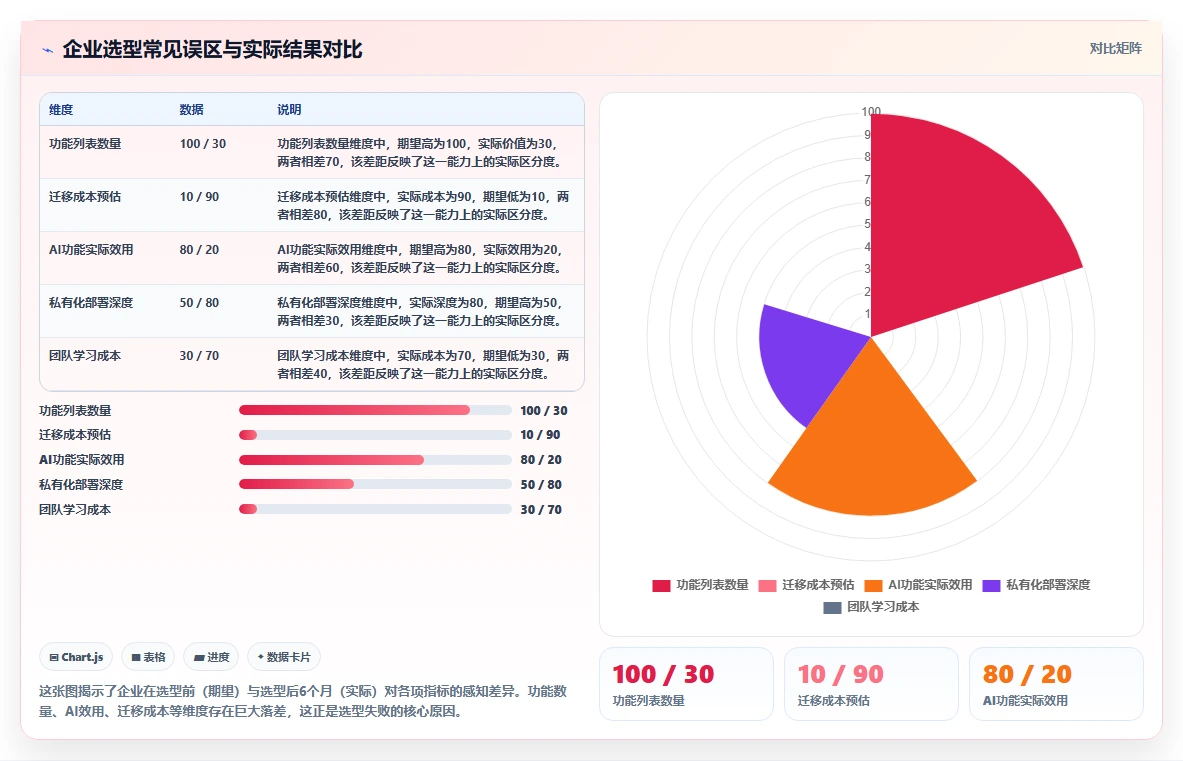Click the 维度 column header
The height and width of the screenshot is (761, 1183).
pos(61,109)
